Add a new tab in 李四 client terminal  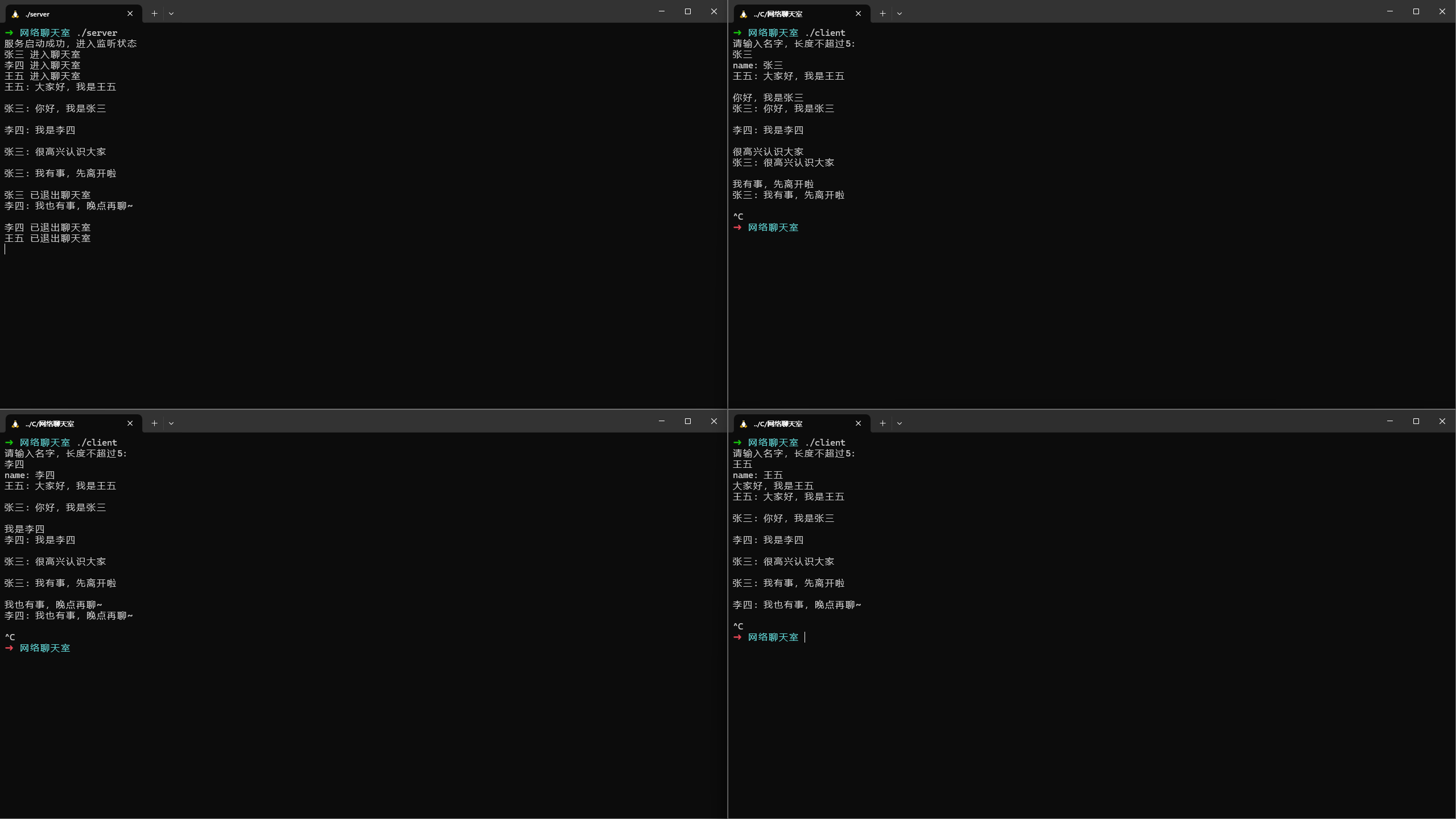(x=154, y=423)
